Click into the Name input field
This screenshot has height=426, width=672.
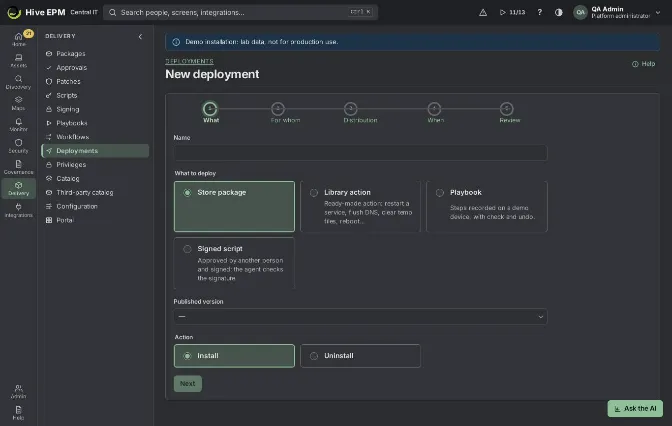click(360, 153)
